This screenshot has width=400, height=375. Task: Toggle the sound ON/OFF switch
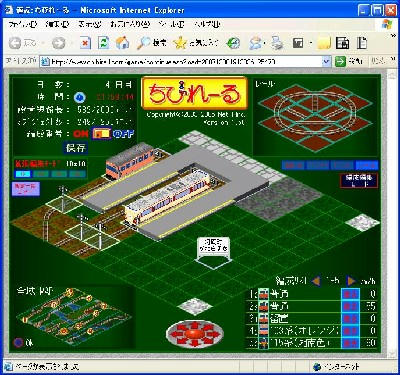[102, 134]
